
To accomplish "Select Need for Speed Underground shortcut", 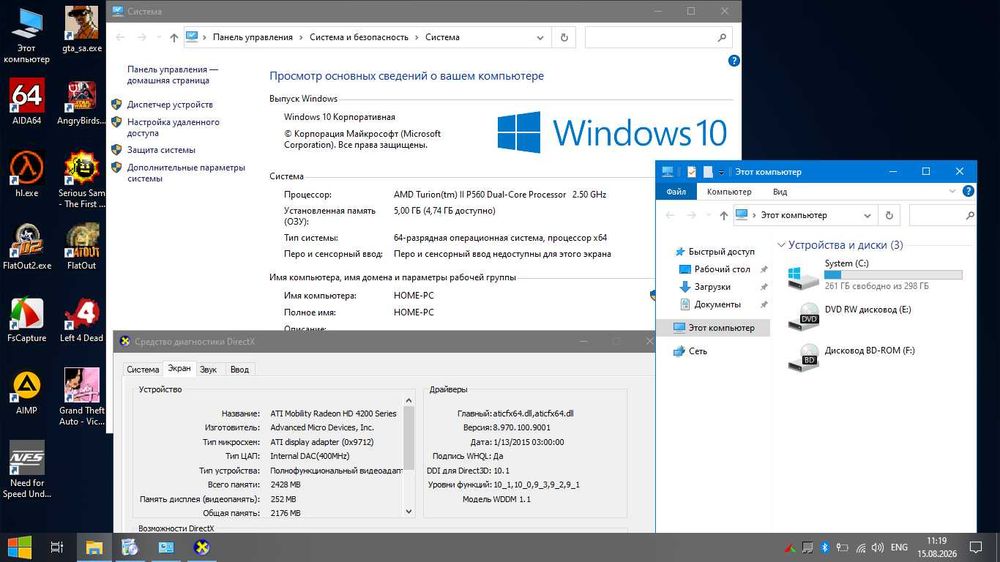I will 26,470.
